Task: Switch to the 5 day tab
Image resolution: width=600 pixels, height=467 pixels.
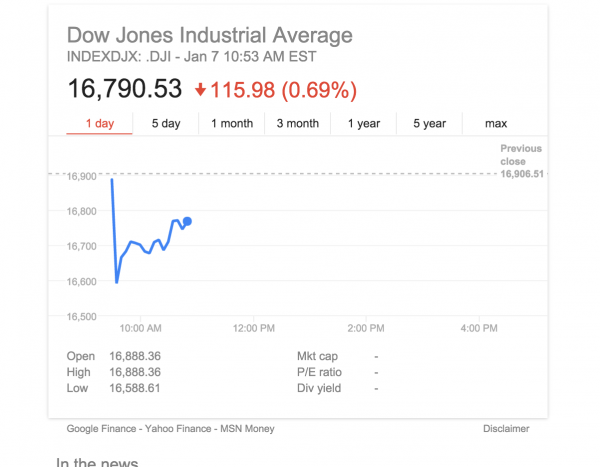Action: pos(166,124)
